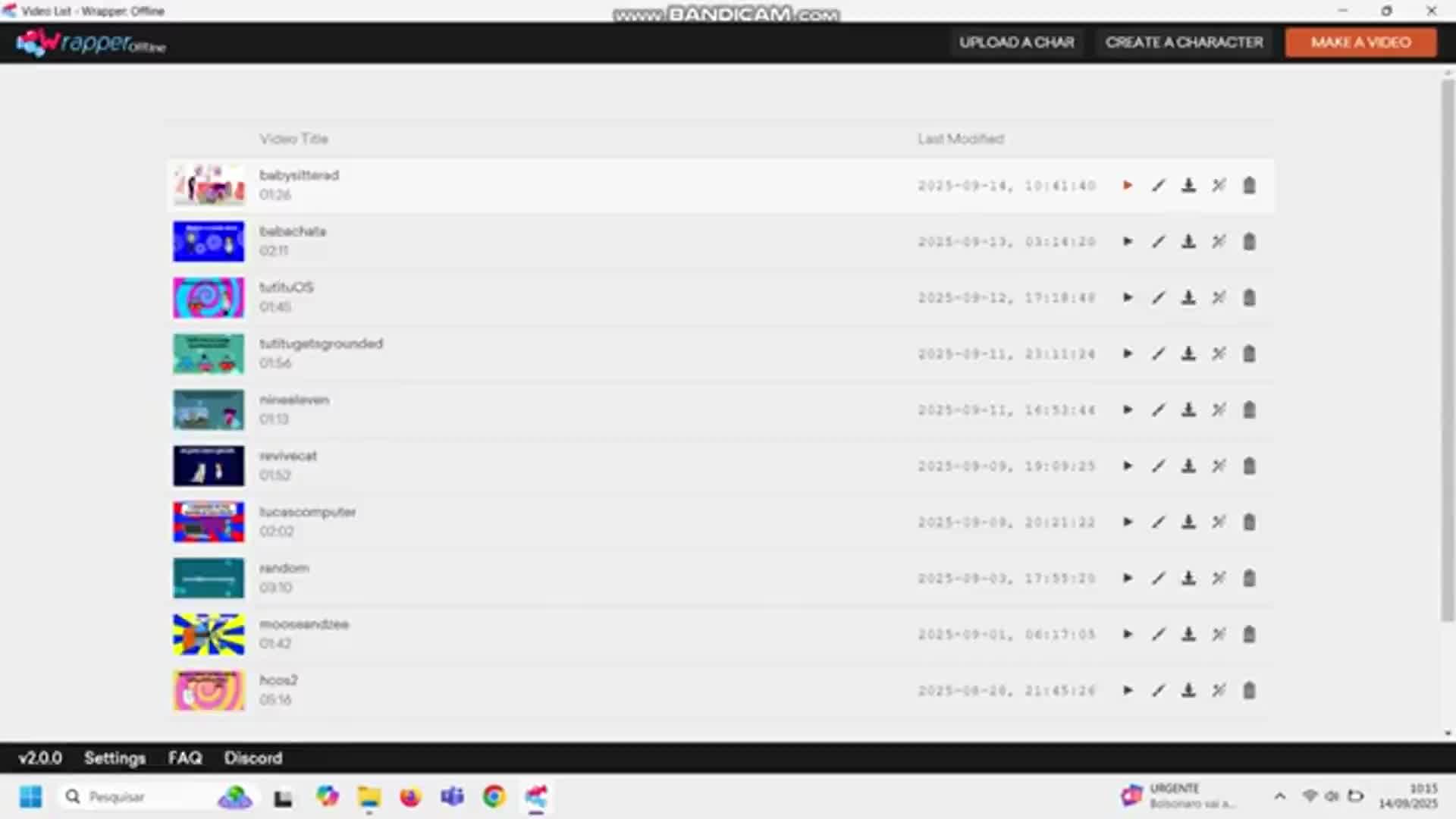Open Google Chrome from the taskbar

coord(494,796)
